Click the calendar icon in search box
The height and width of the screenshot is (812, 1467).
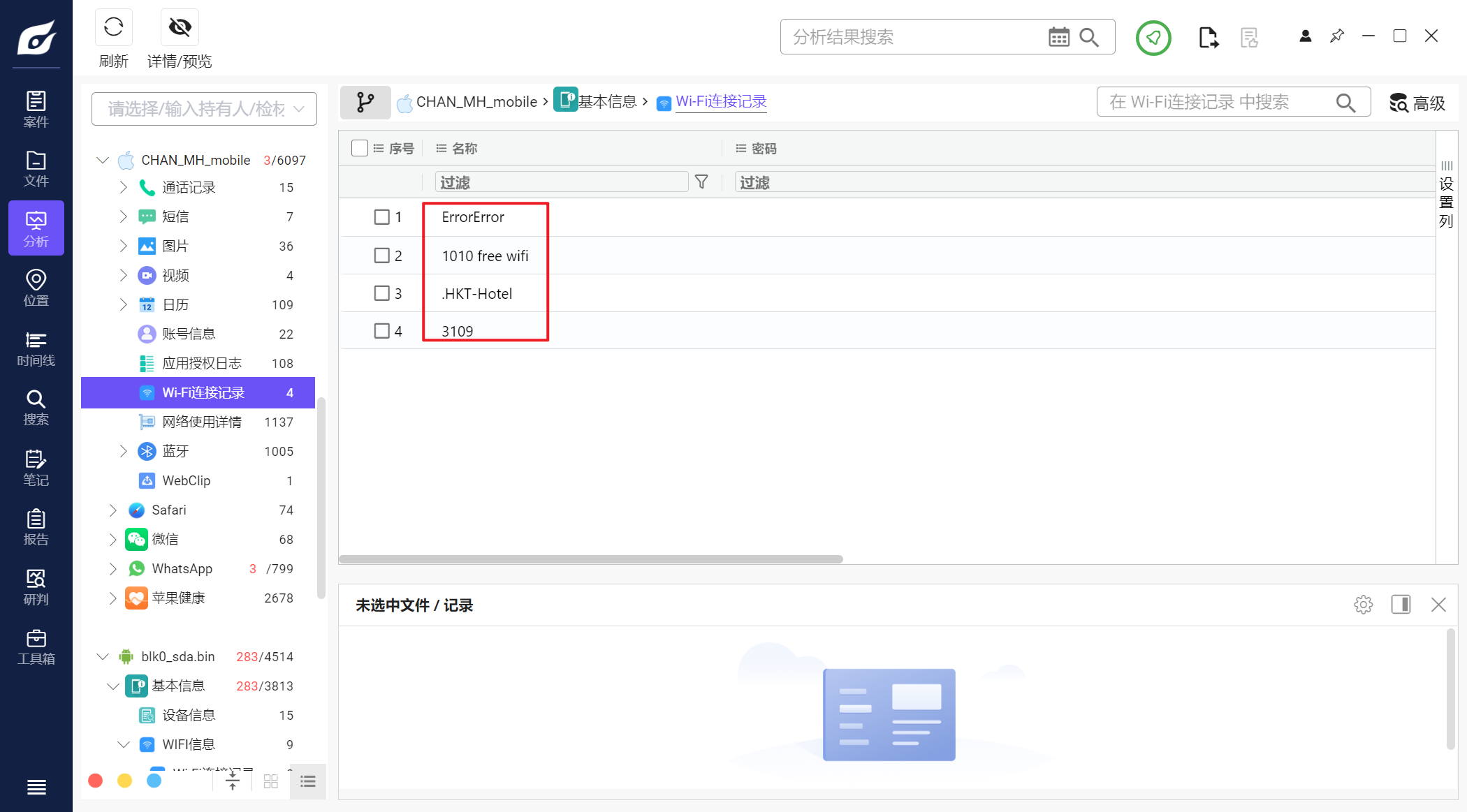tap(1058, 37)
